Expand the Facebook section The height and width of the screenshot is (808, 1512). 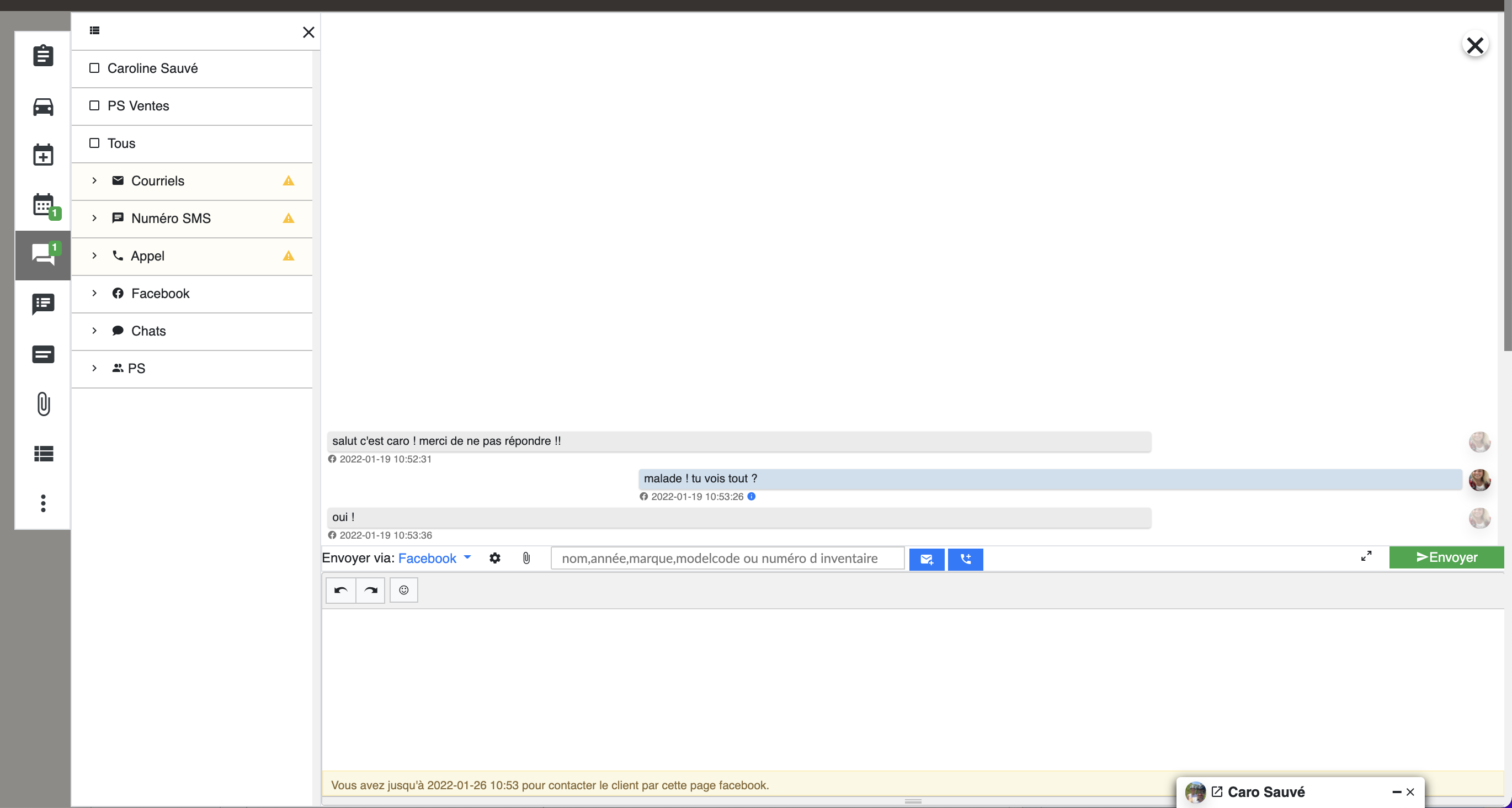point(94,294)
